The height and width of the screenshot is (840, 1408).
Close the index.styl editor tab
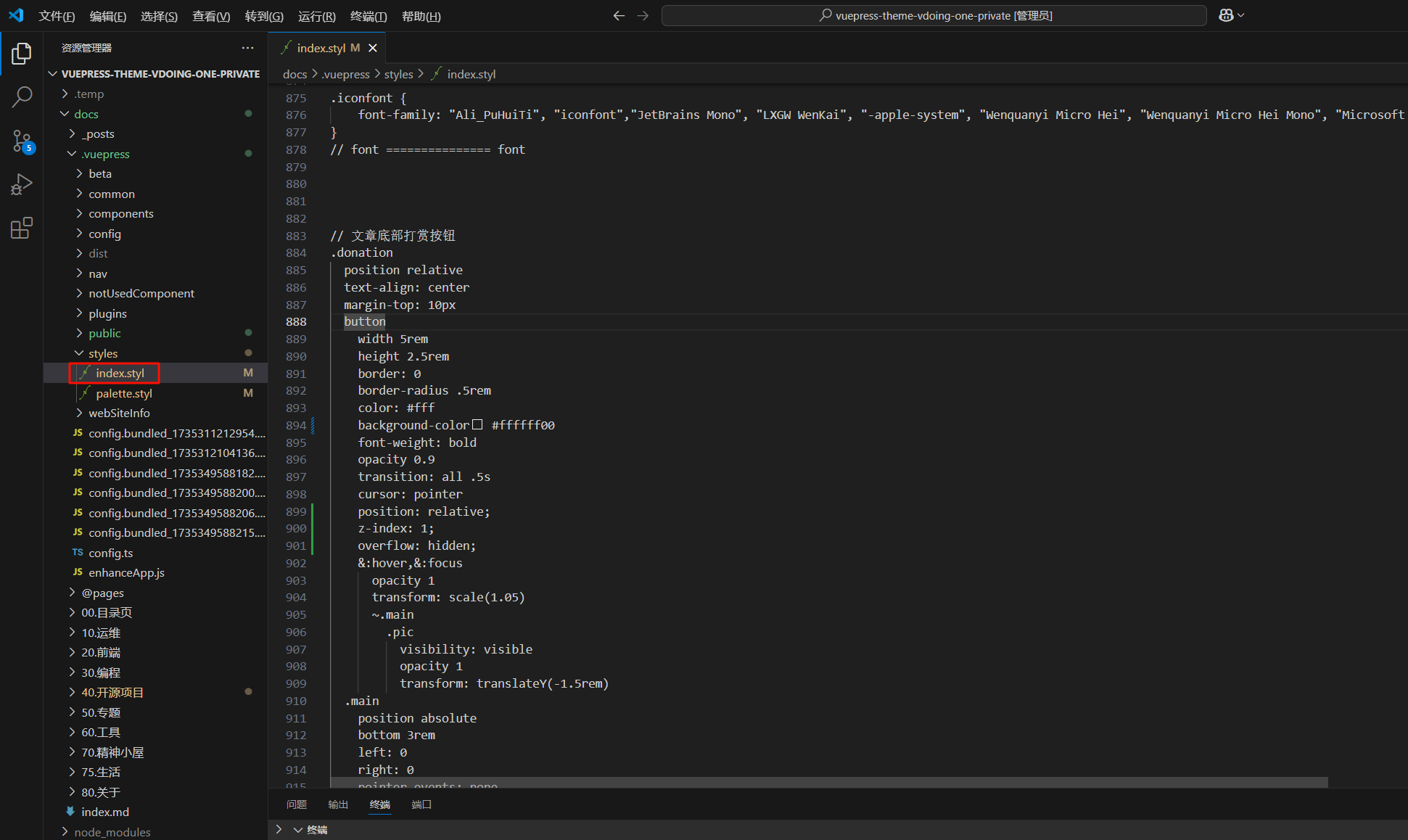373,48
